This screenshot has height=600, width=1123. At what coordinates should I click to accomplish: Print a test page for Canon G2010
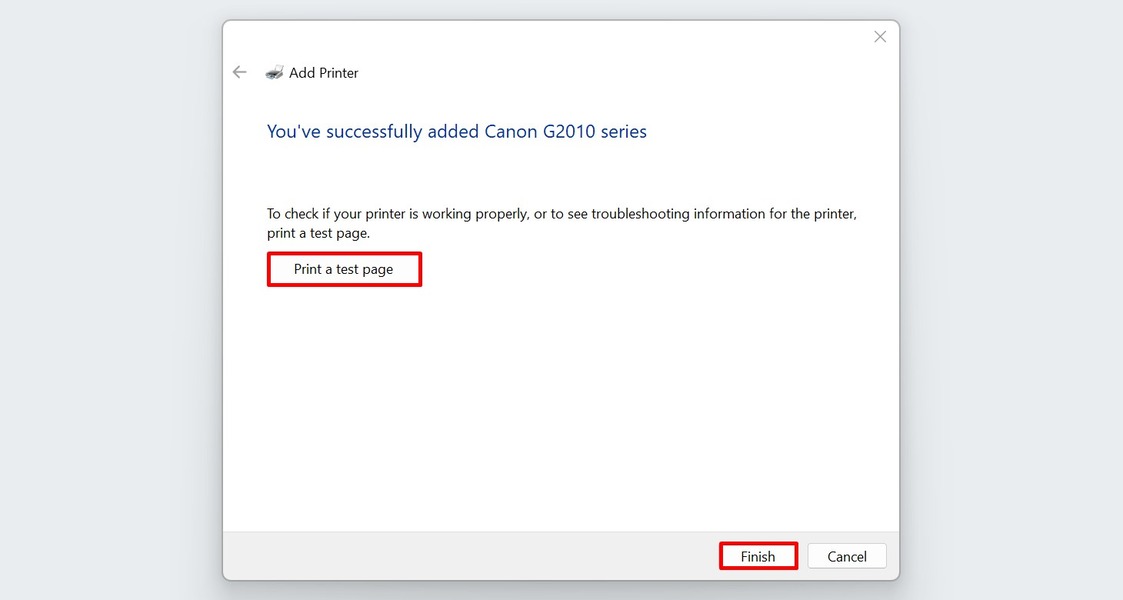tap(344, 268)
